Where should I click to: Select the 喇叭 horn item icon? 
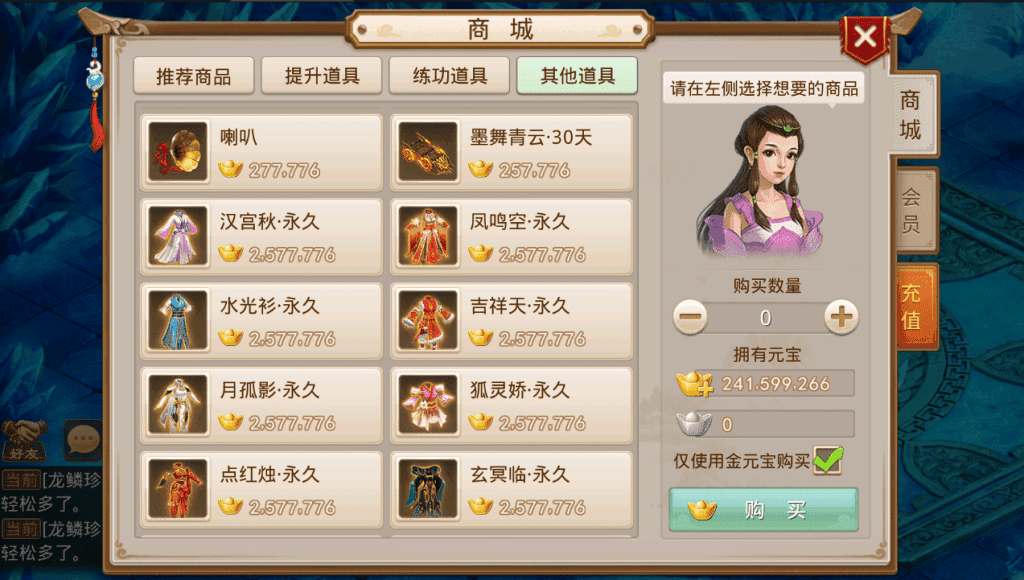tap(178, 152)
